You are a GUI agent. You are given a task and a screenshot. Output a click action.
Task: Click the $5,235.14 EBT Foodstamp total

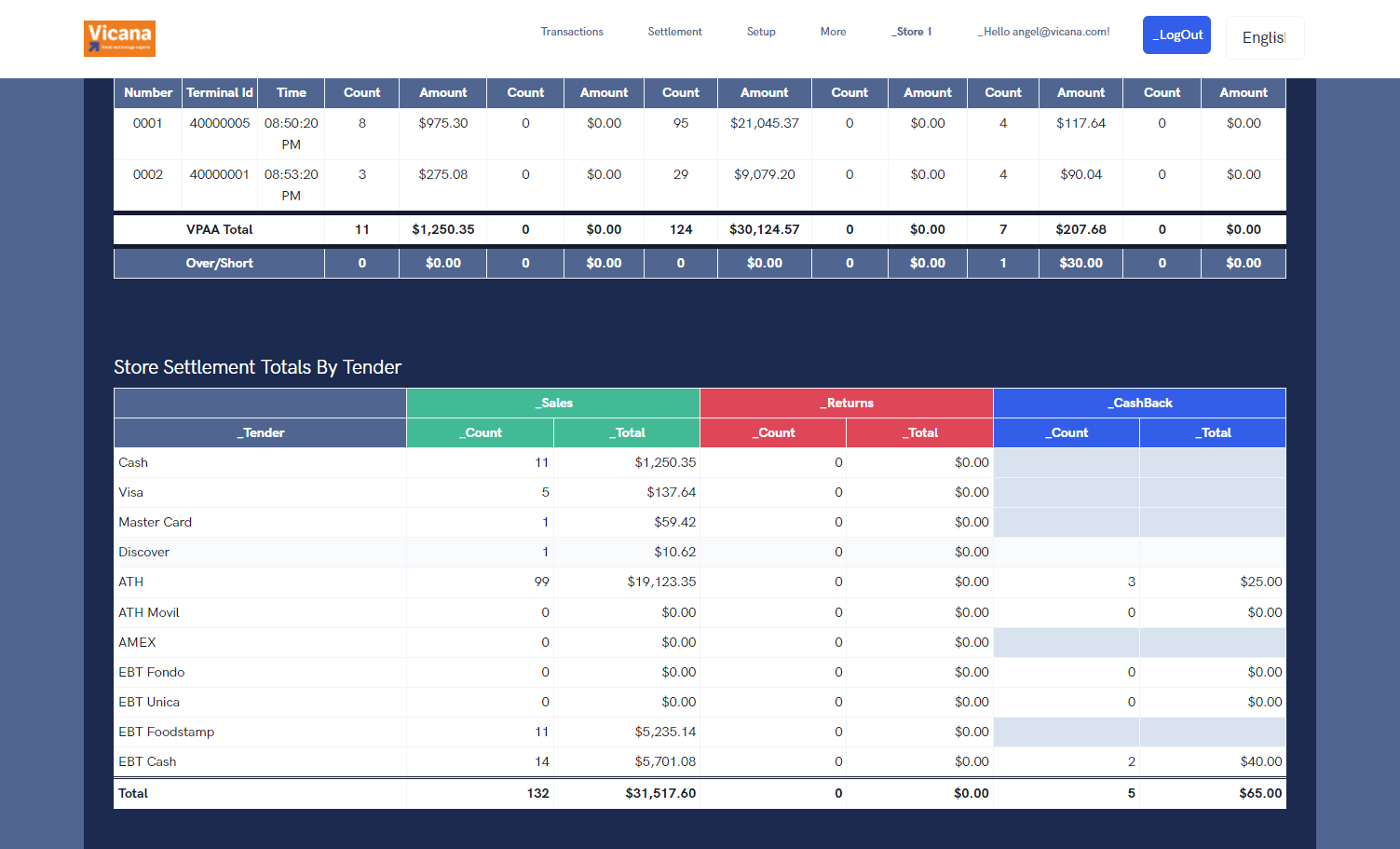pos(665,732)
